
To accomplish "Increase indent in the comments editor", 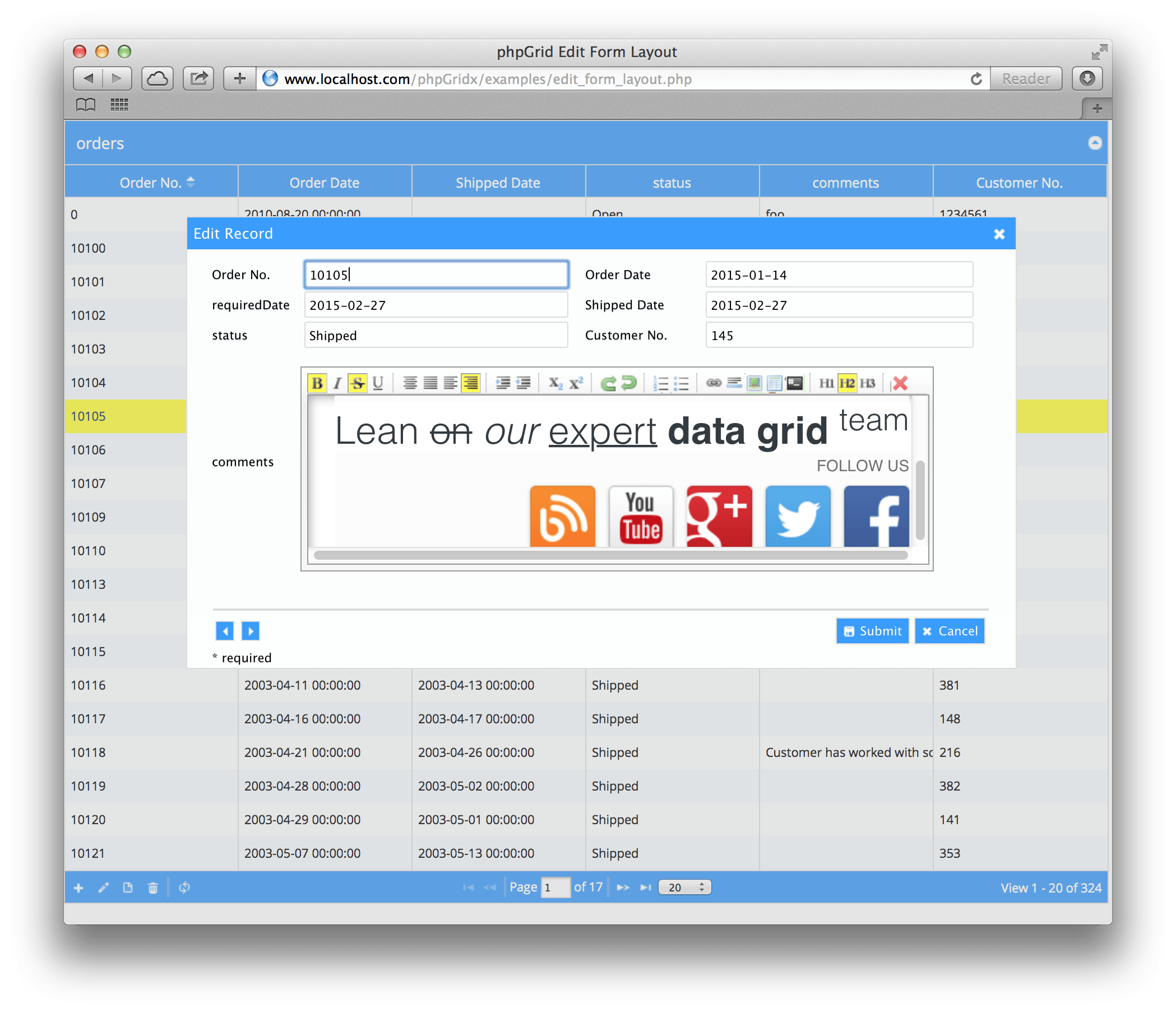I will 502,383.
